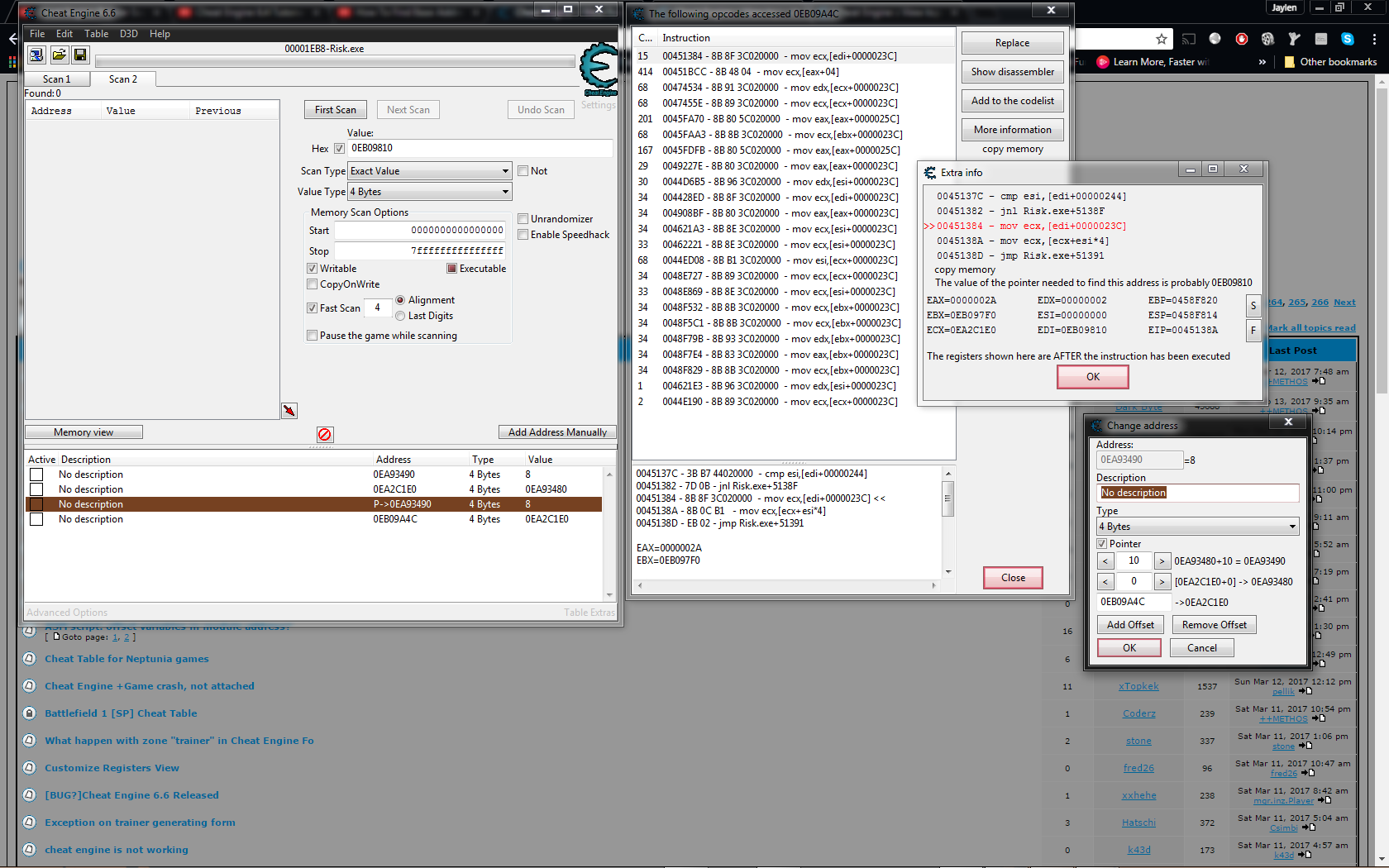Go back with the browser back arrow
1389x868 pixels.
[12, 39]
